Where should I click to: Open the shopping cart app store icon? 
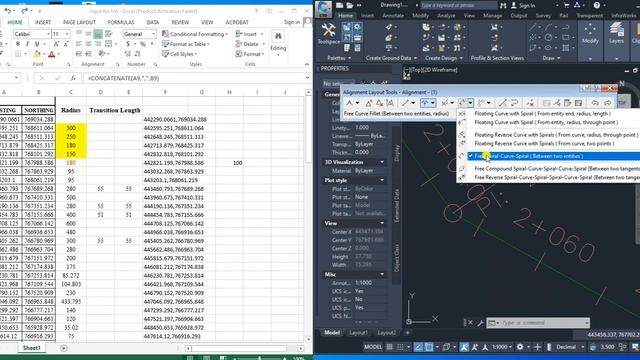pos(567,5)
